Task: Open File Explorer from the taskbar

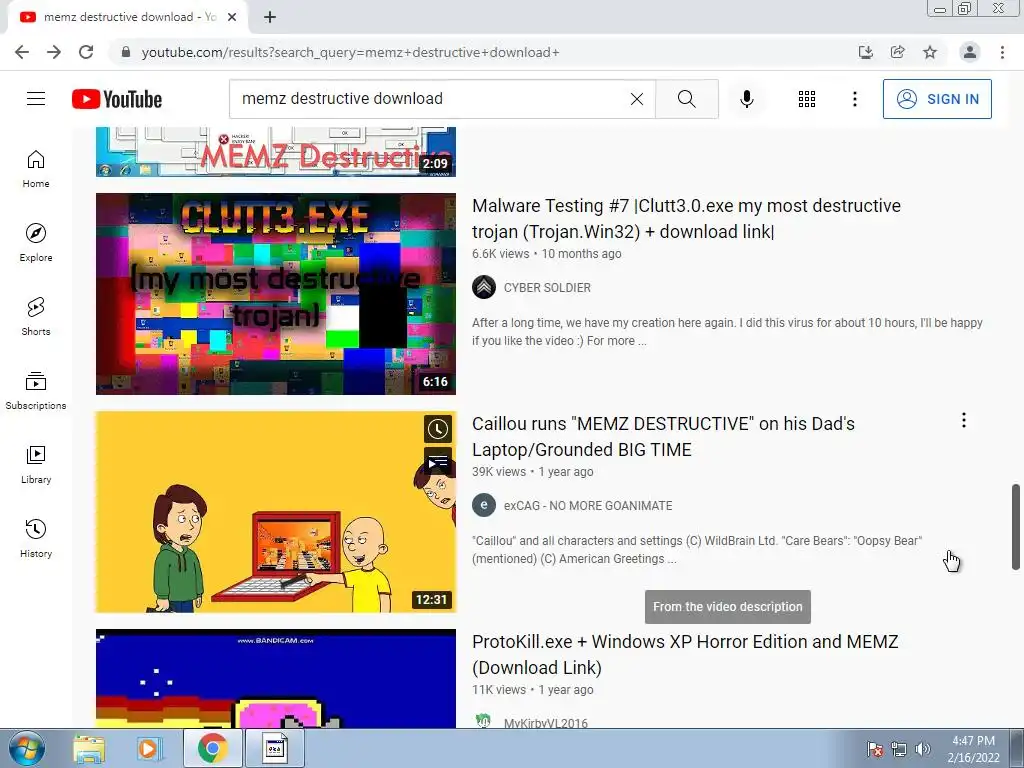Action: click(89, 749)
